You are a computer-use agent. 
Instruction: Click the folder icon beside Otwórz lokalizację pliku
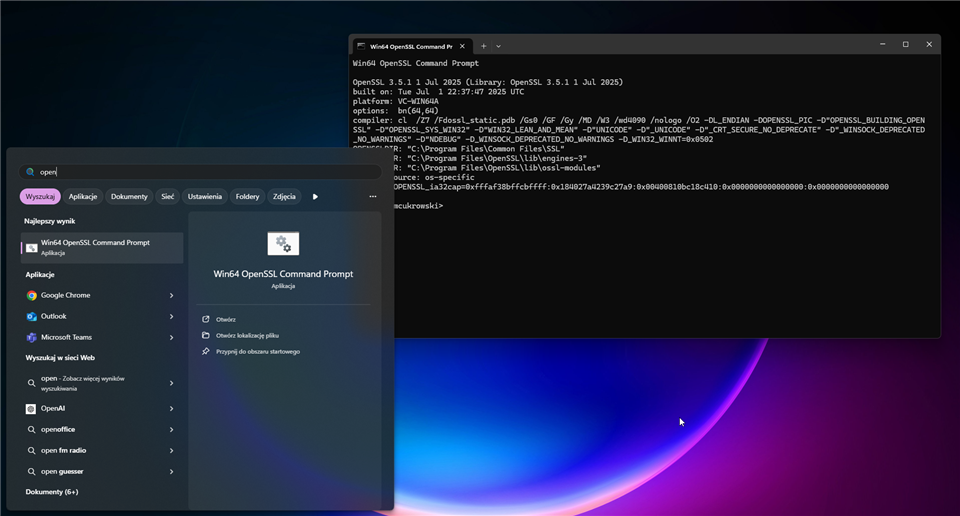pos(206,335)
